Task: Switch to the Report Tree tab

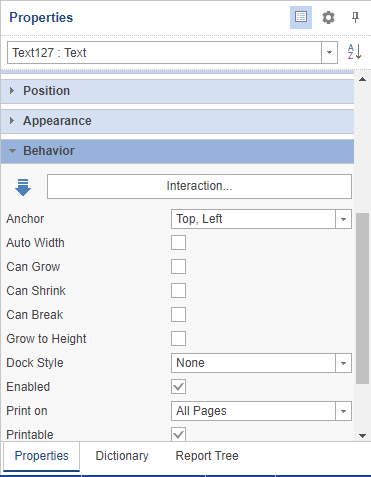Action: [x=207, y=456]
